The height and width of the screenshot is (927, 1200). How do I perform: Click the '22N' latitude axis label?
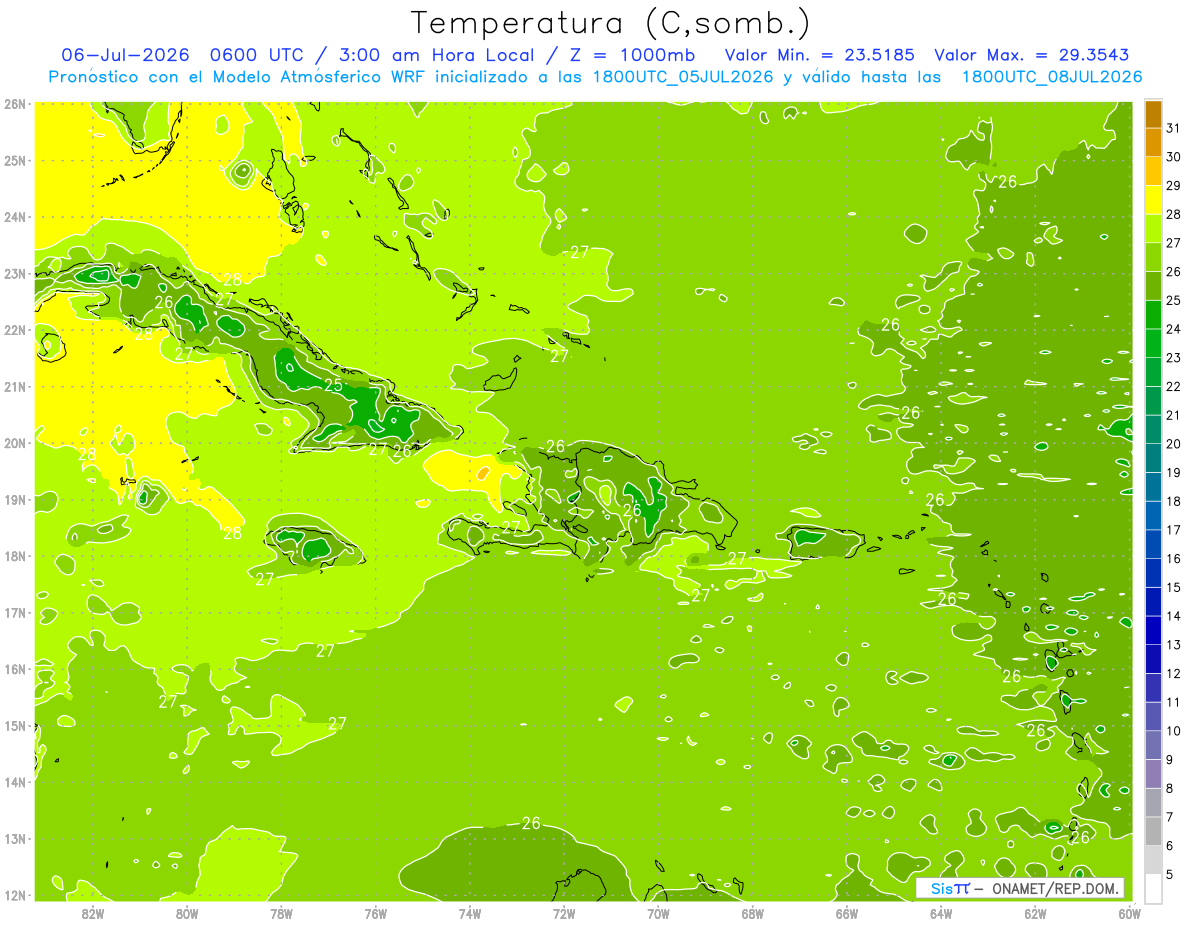tap(15, 330)
